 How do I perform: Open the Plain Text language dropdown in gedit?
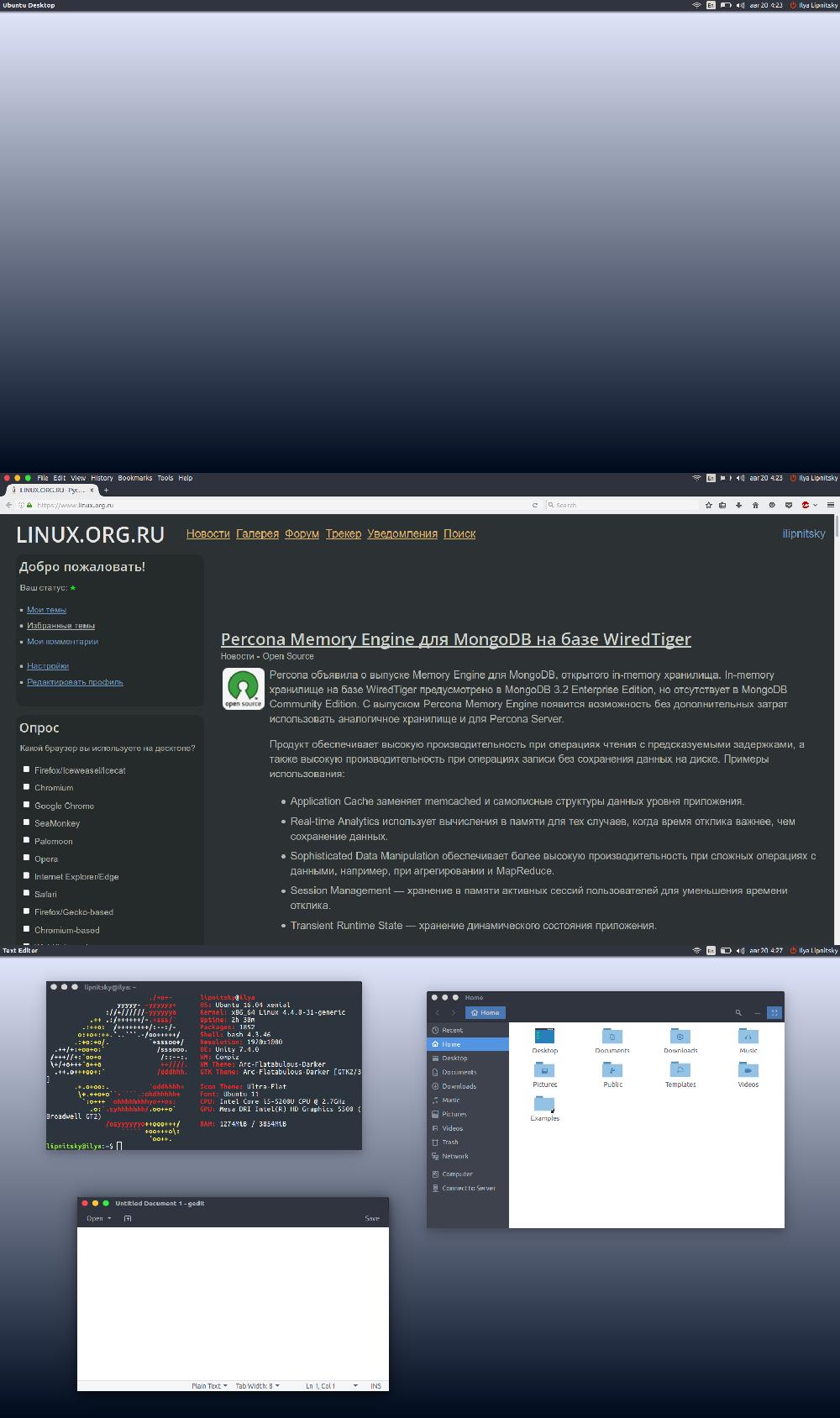tap(209, 1385)
